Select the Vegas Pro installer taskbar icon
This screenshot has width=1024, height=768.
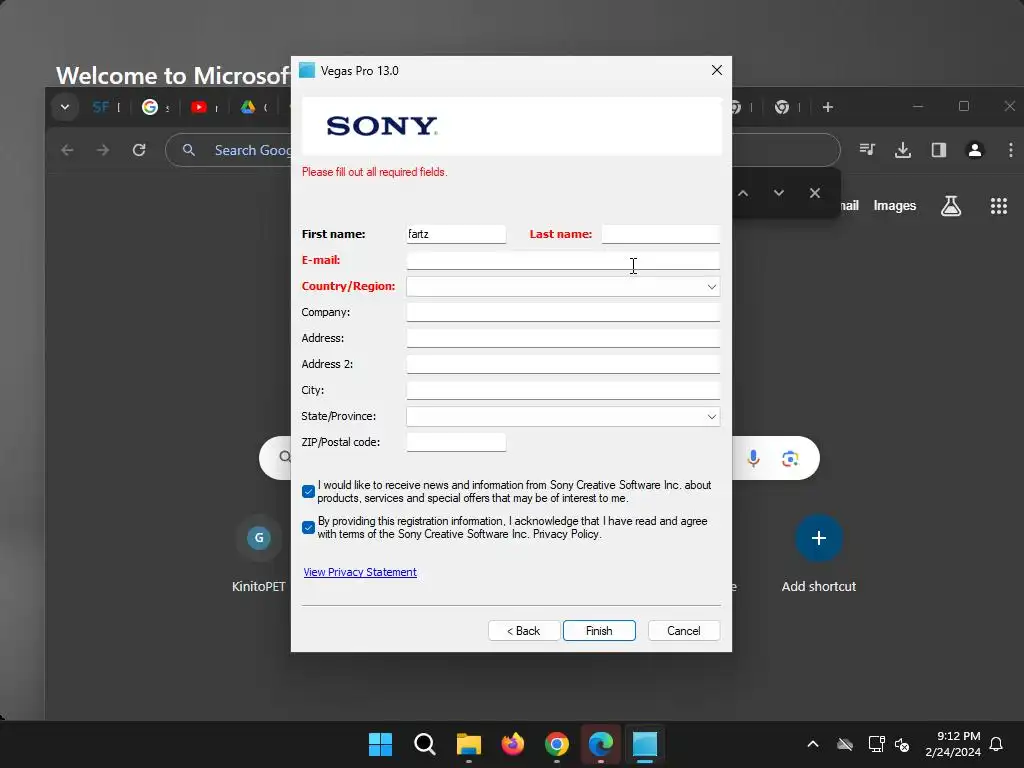(x=645, y=744)
